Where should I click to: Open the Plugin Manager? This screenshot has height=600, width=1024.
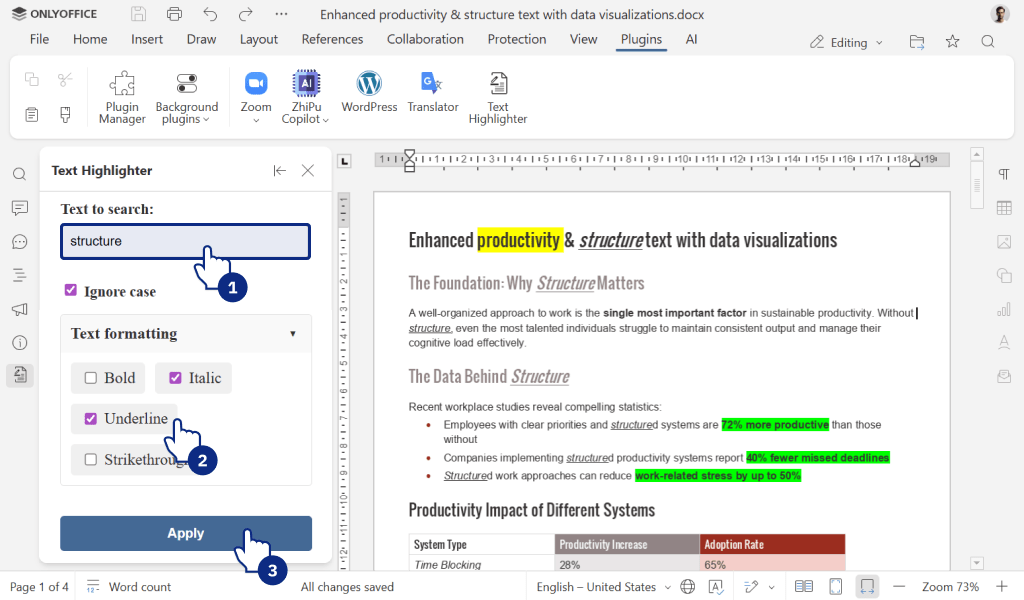(121, 95)
